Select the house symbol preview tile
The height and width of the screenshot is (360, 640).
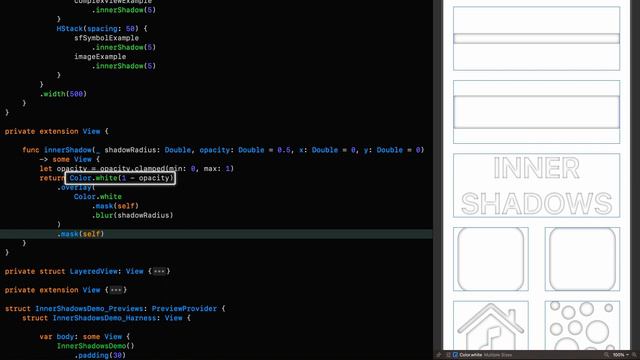click(x=491, y=325)
